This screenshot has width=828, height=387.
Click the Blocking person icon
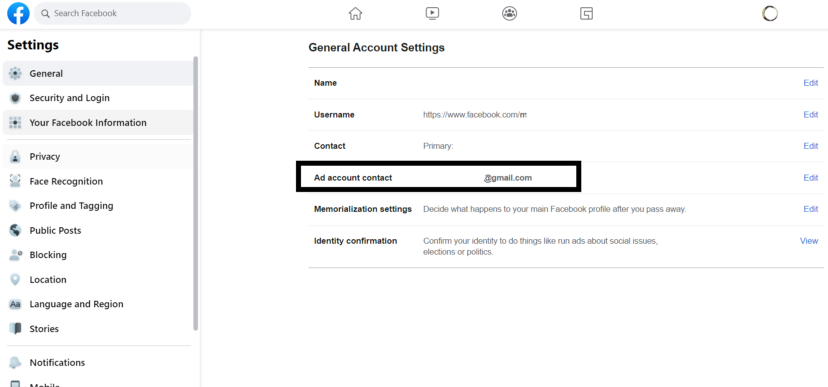click(15, 254)
